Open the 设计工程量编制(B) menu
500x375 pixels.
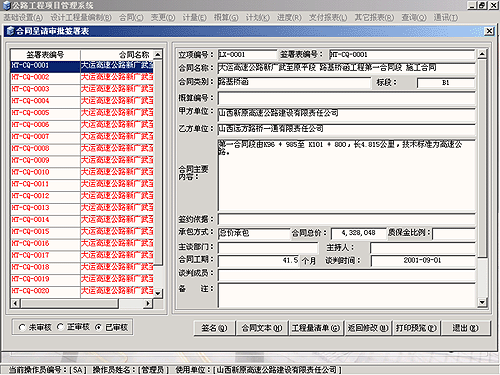[81, 17]
